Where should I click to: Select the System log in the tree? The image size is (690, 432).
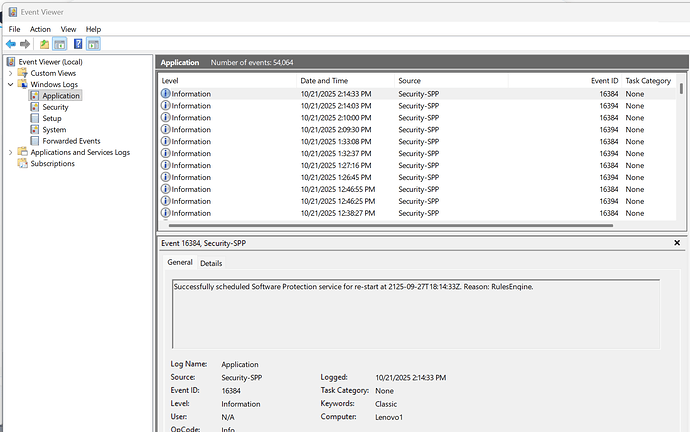(54, 130)
